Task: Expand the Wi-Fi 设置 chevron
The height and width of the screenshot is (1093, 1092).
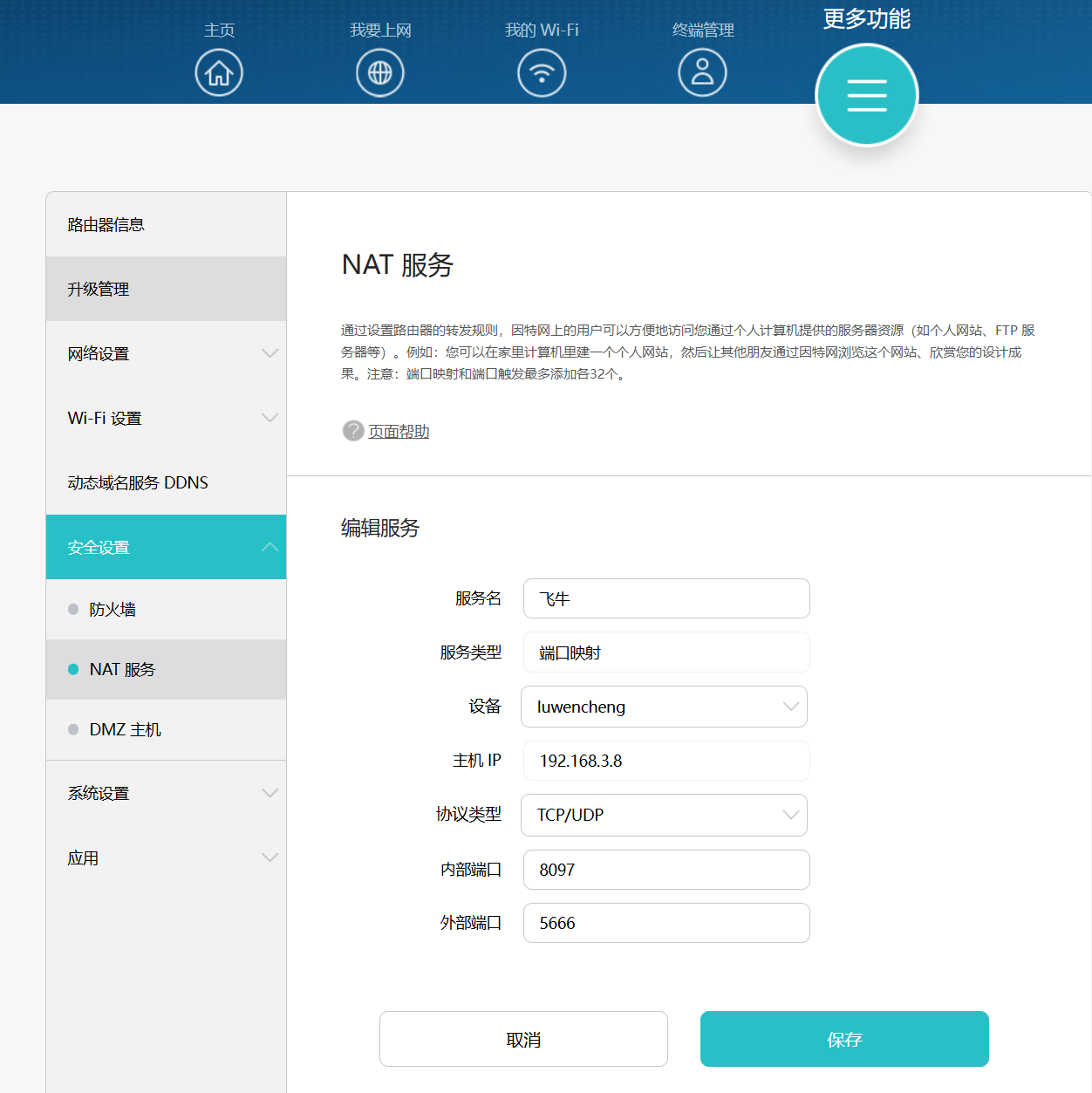Action: point(270,418)
